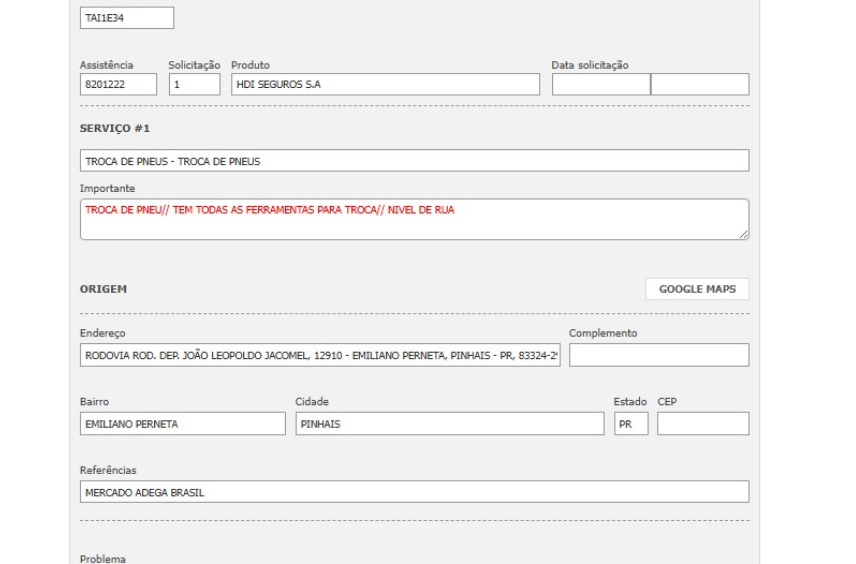The image size is (856, 564).
Task: Click the Solicitação number field
Action: (194, 85)
